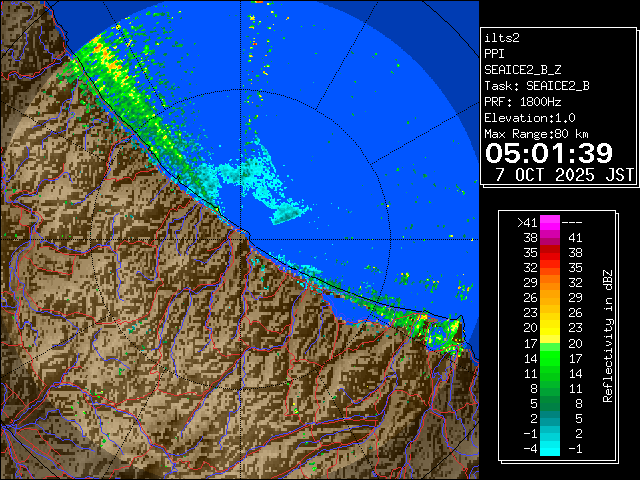This screenshot has width=640, height=480.
Task: Click the "Task: SEAICE2_B" line
Action: [x=536, y=85]
